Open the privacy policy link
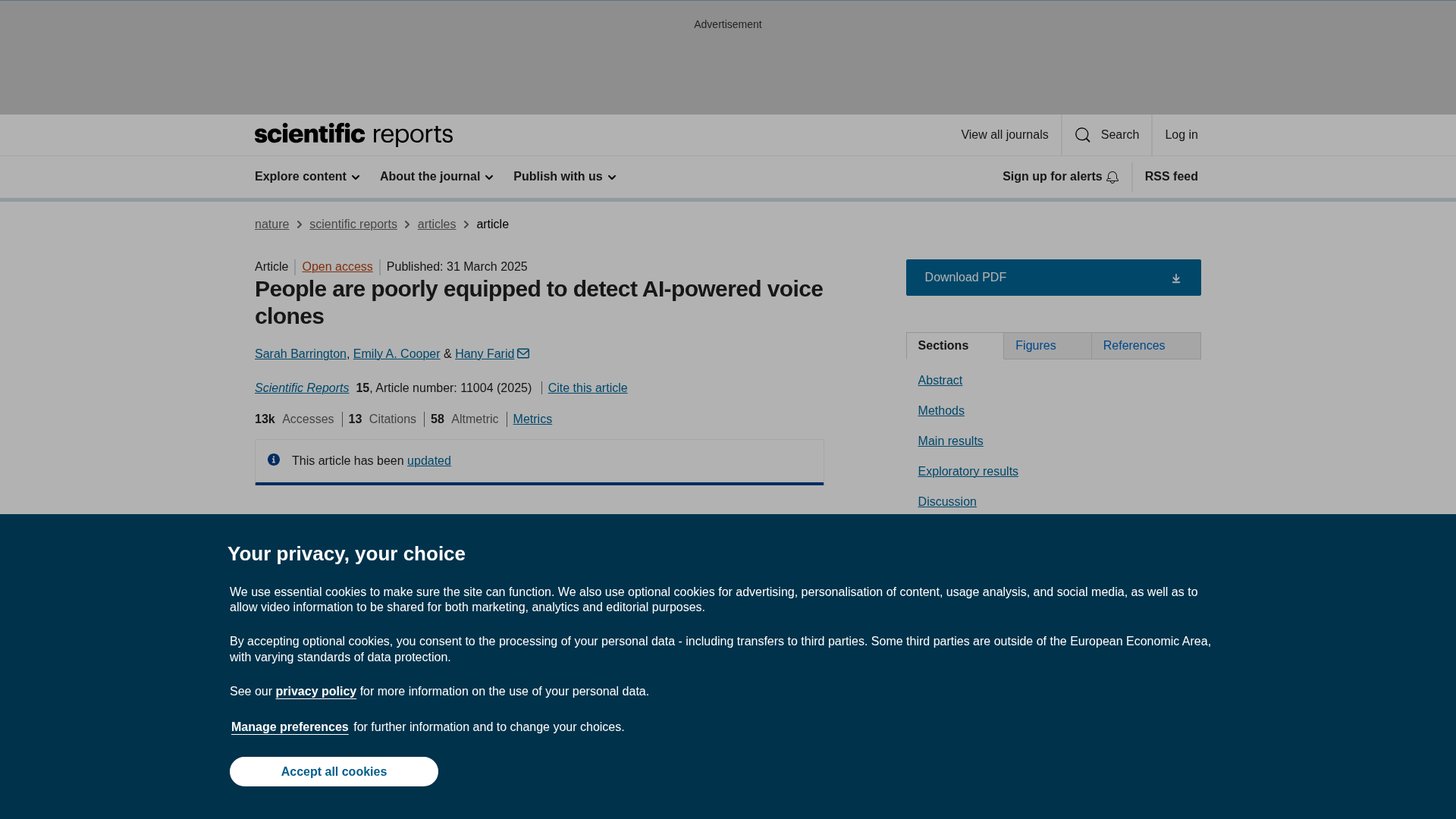The width and height of the screenshot is (1456, 819). [315, 691]
